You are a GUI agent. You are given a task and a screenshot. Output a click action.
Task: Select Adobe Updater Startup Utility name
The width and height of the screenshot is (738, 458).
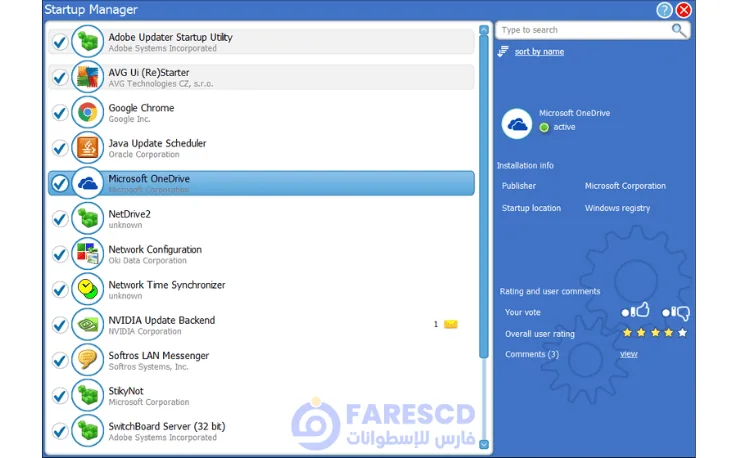(170, 37)
